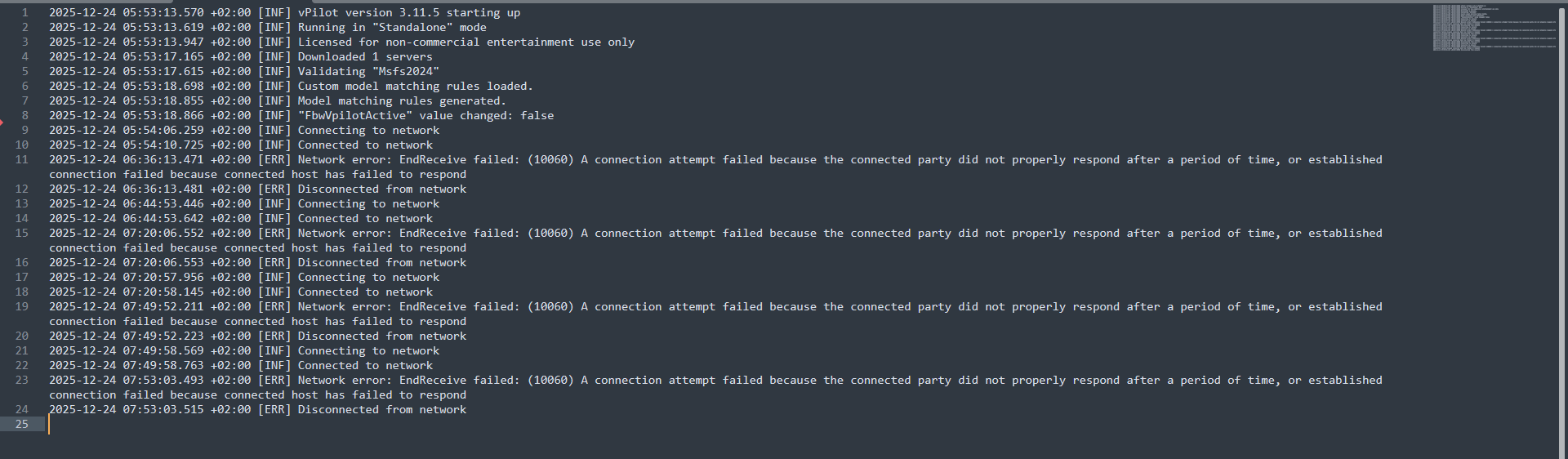Click the 'Running in "Standalone" mode' line
Viewport: 1568px width, 459px height.
point(392,28)
